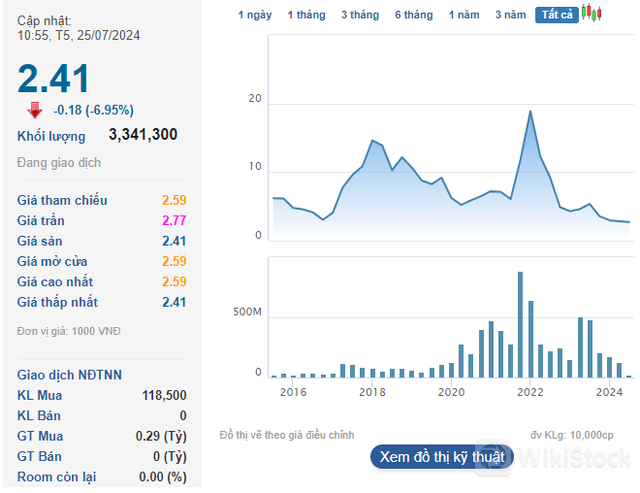Viewport: 640px width, 493px height.
Task: Choose the '6 tháng' time range
Action: coord(413,15)
